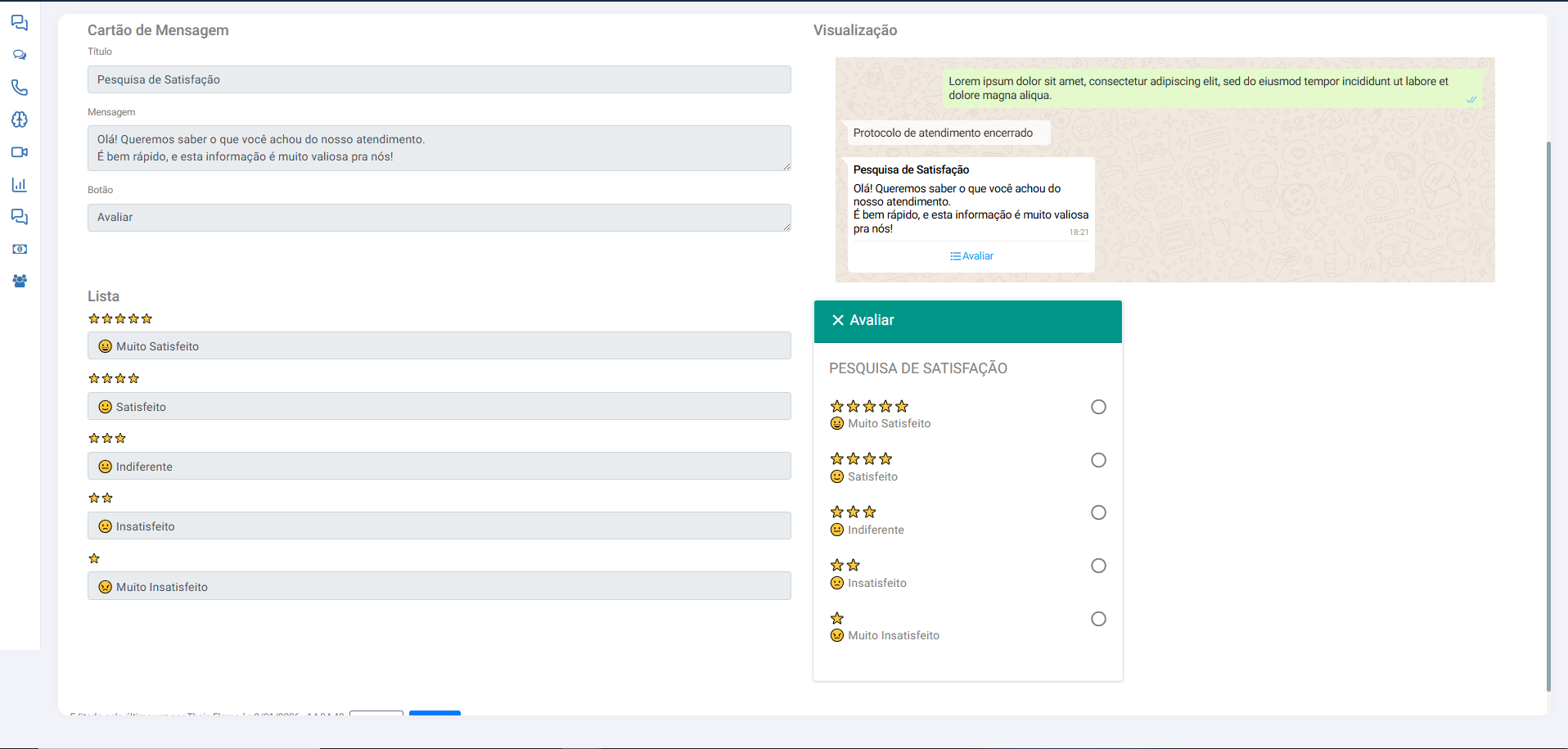
Task: Select the Muito Insatisfeito radio option
Action: click(x=1098, y=619)
